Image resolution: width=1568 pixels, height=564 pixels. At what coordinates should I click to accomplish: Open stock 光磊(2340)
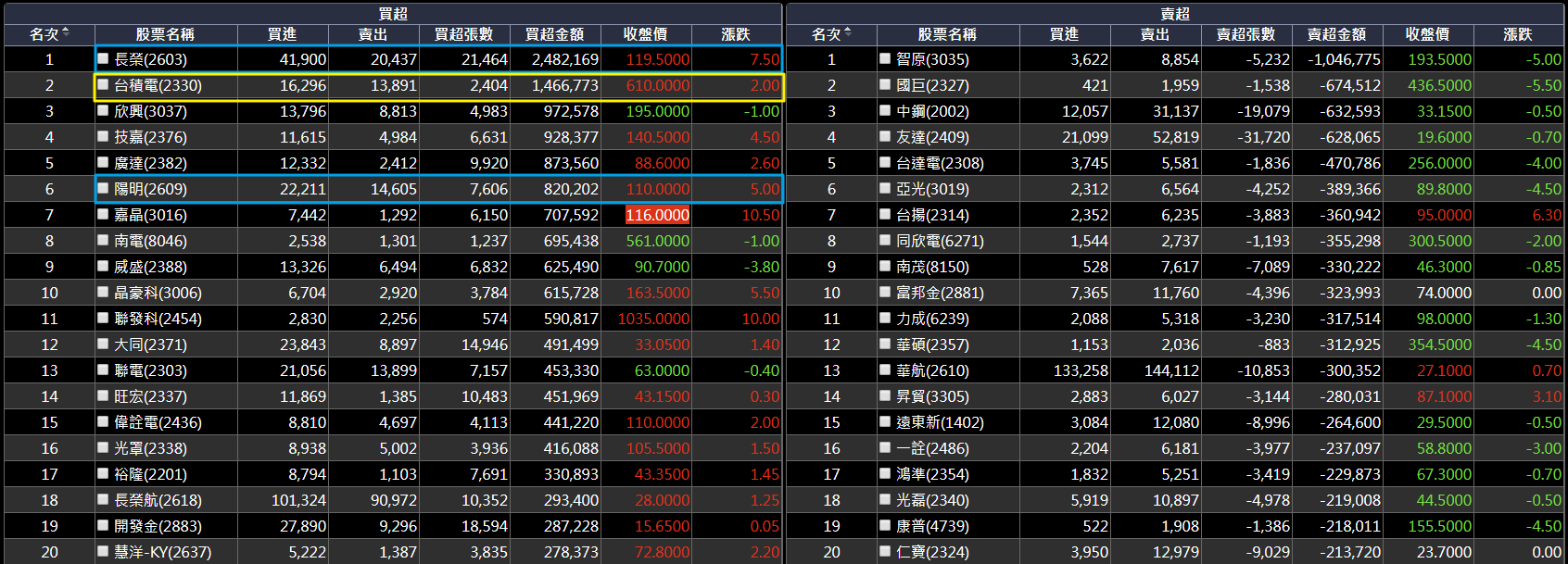pyautogui.click(x=932, y=500)
